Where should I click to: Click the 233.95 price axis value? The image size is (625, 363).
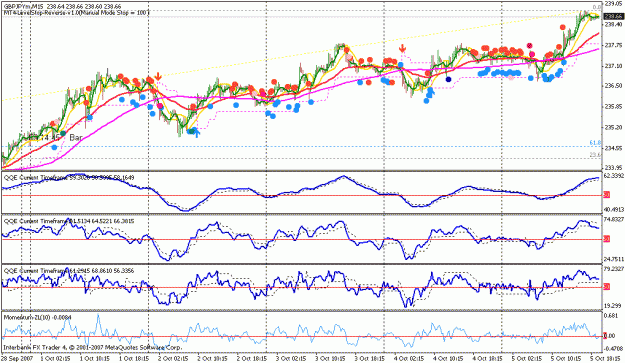coord(614,167)
